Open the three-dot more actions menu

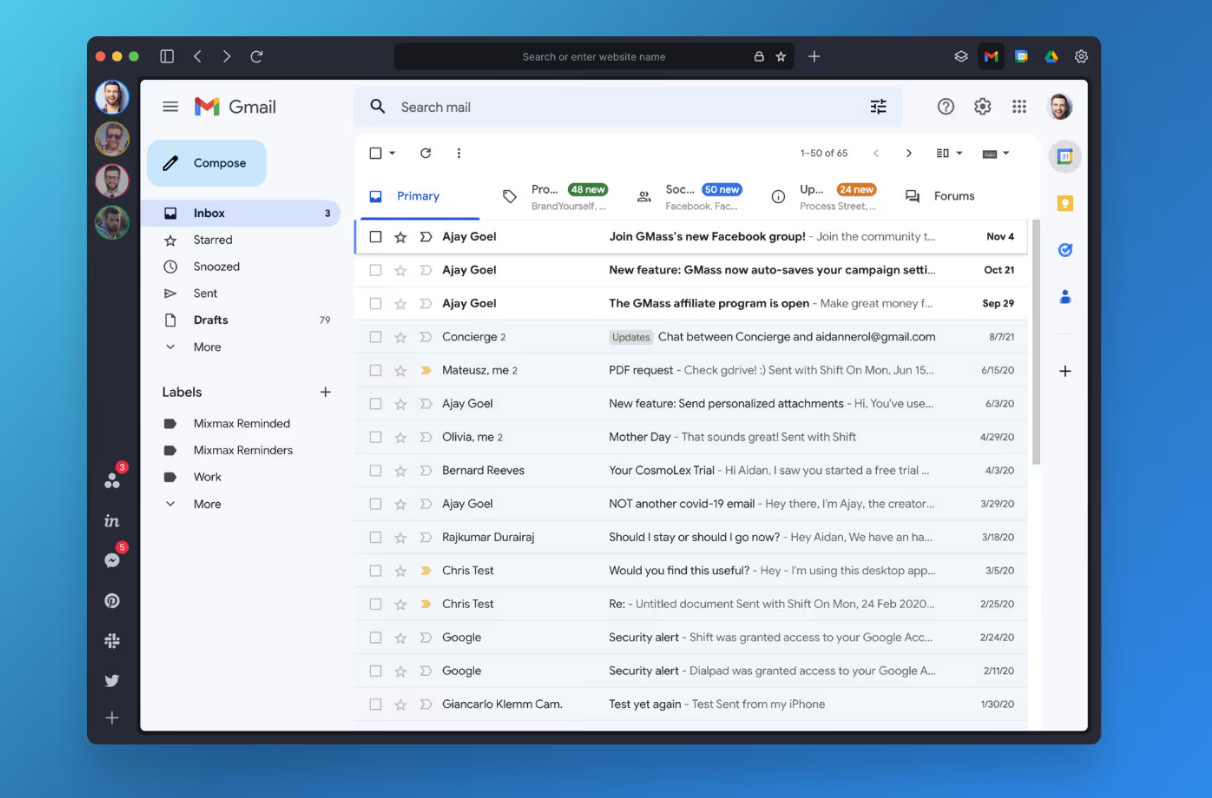[x=458, y=153]
